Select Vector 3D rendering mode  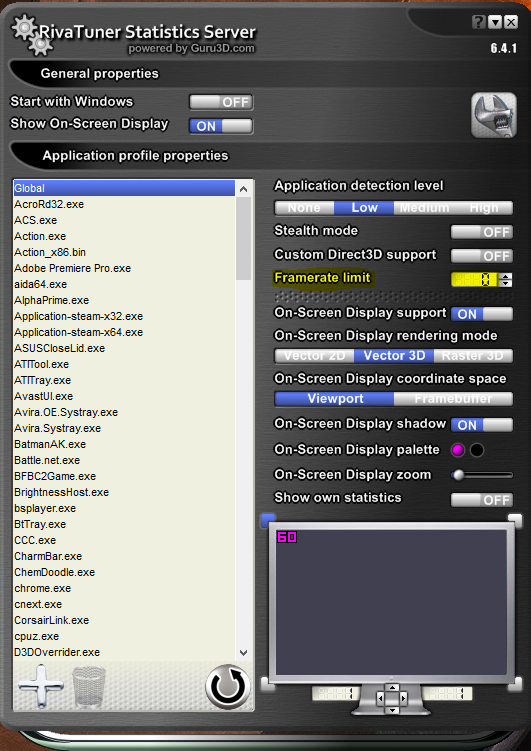pos(394,356)
